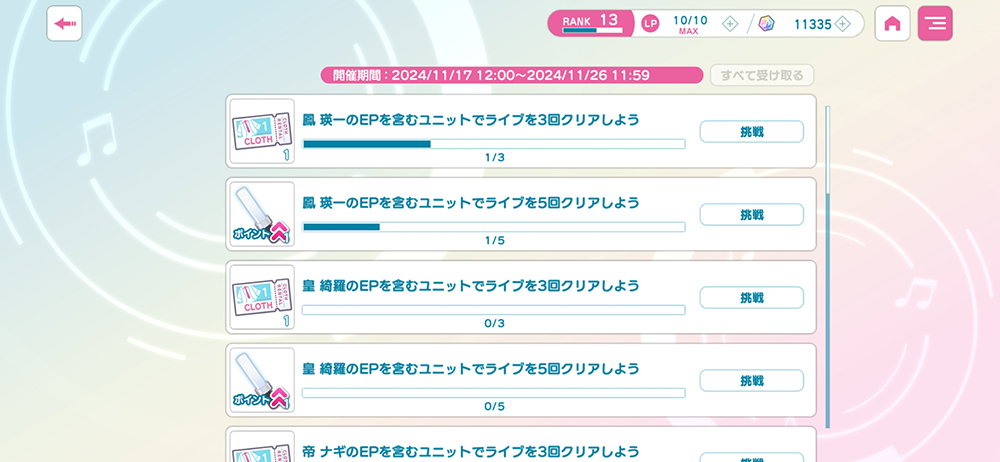
Task: Open the home screen via house icon
Action: (x=892, y=24)
